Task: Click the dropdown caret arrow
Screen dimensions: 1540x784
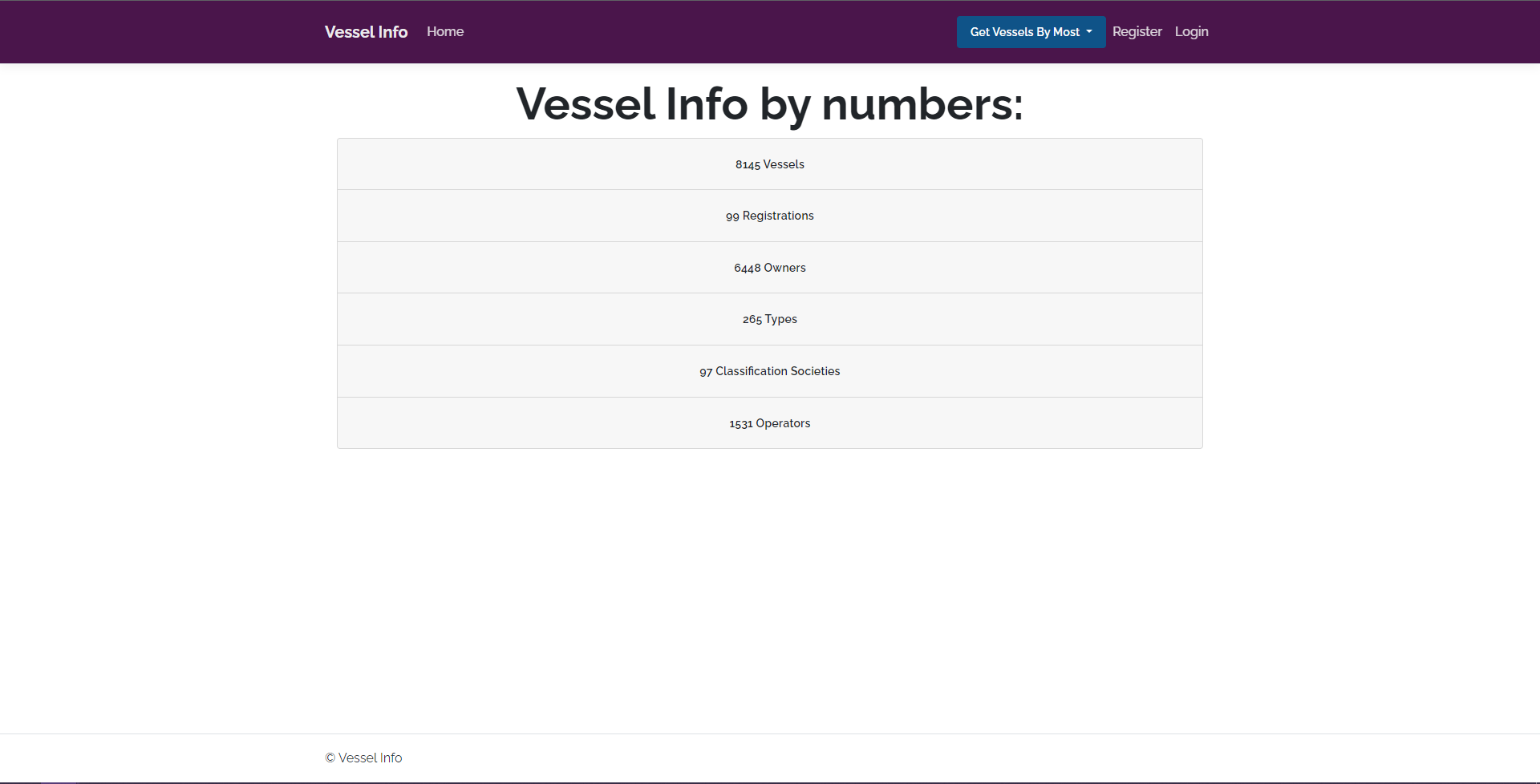Action: (x=1088, y=32)
